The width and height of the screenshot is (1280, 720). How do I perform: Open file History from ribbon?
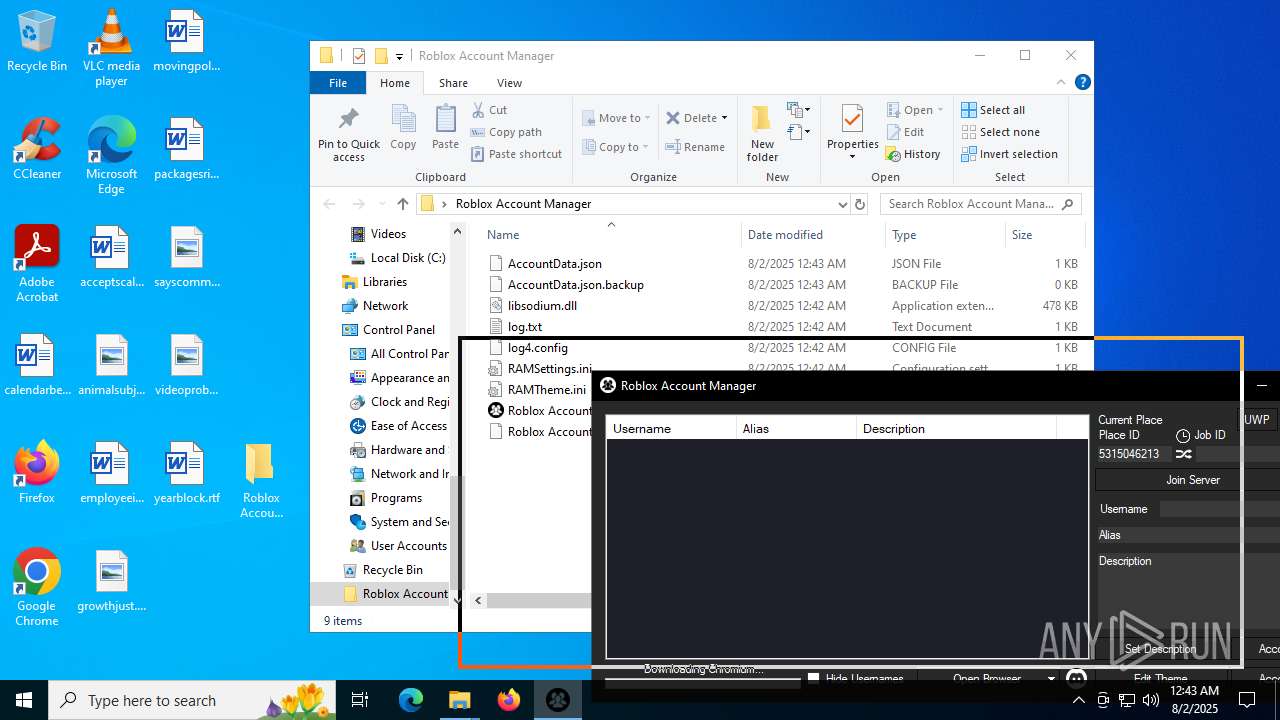point(913,154)
